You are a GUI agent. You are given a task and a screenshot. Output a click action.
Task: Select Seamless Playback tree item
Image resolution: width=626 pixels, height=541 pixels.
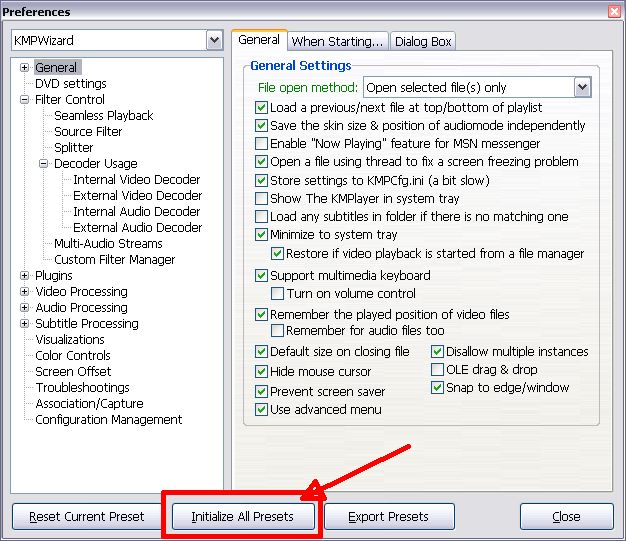click(104, 115)
